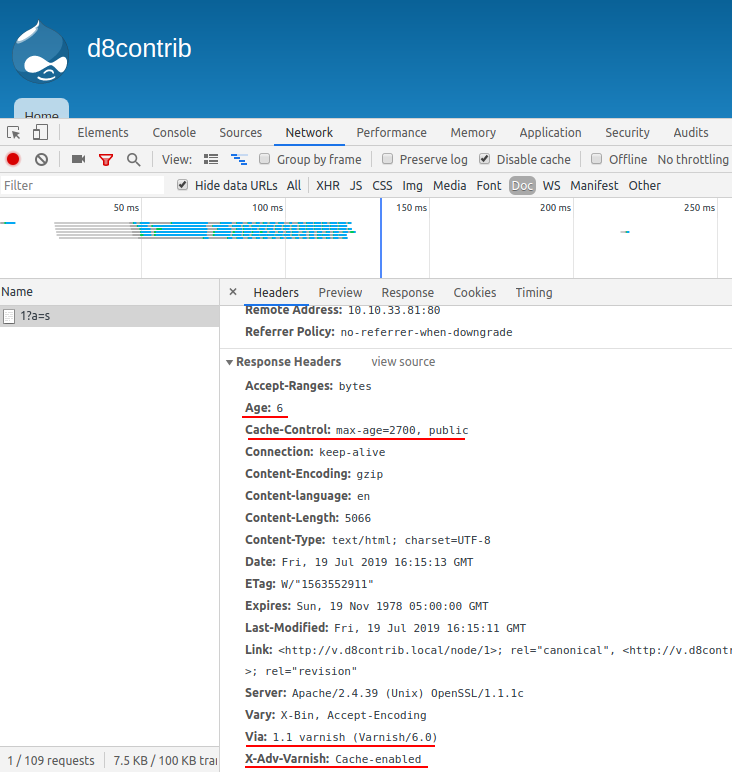Switch to large request rows view
The width and height of the screenshot is (732, 772).
tap(211, 159)
